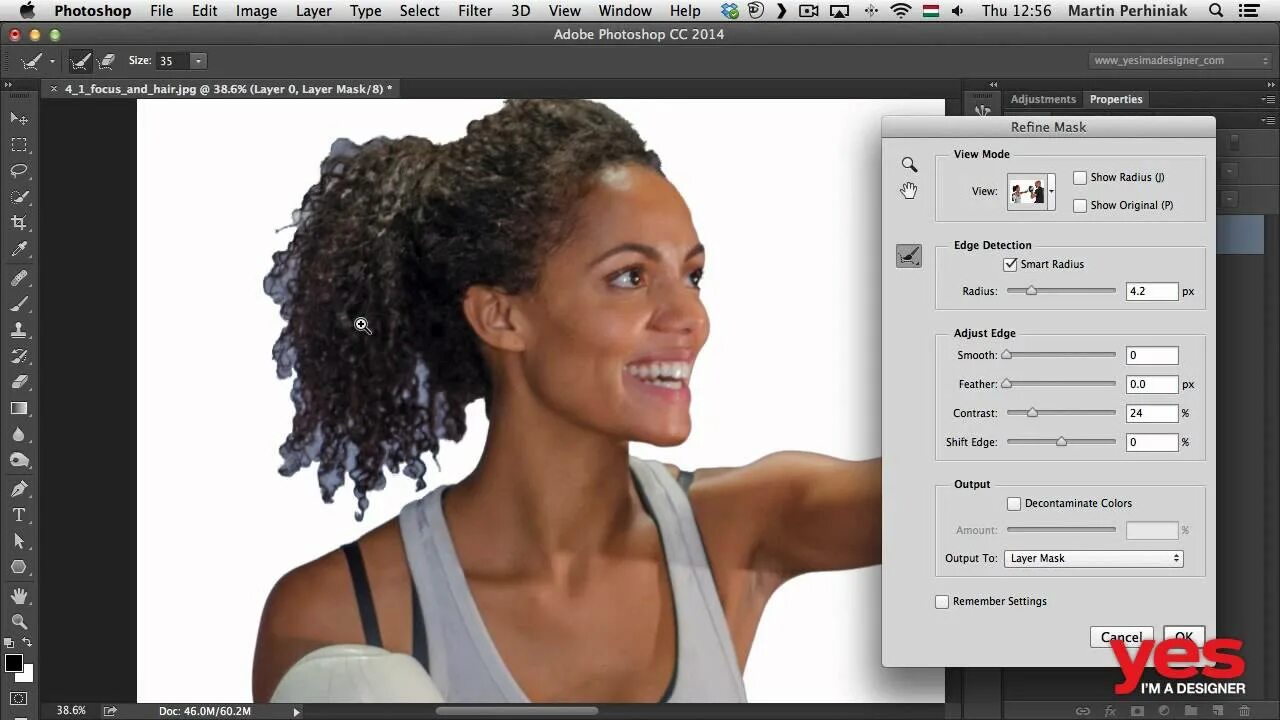Screen dimensions: 1280x720
Task: Select the Sponge tool in toolbar
Action: (19, 461)
